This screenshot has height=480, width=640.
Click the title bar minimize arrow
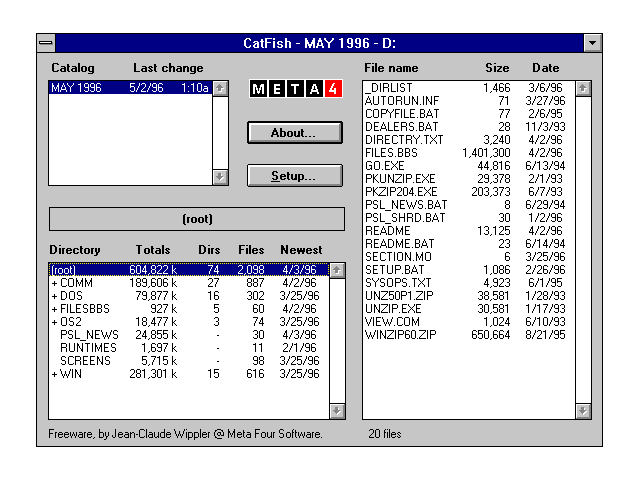click(592, 43)
